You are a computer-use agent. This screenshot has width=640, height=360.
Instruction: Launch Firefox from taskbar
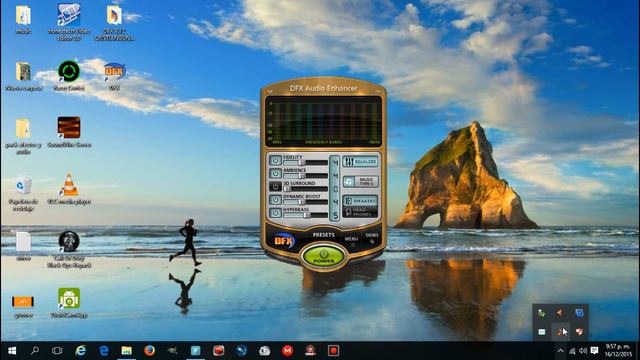[149, 351]
